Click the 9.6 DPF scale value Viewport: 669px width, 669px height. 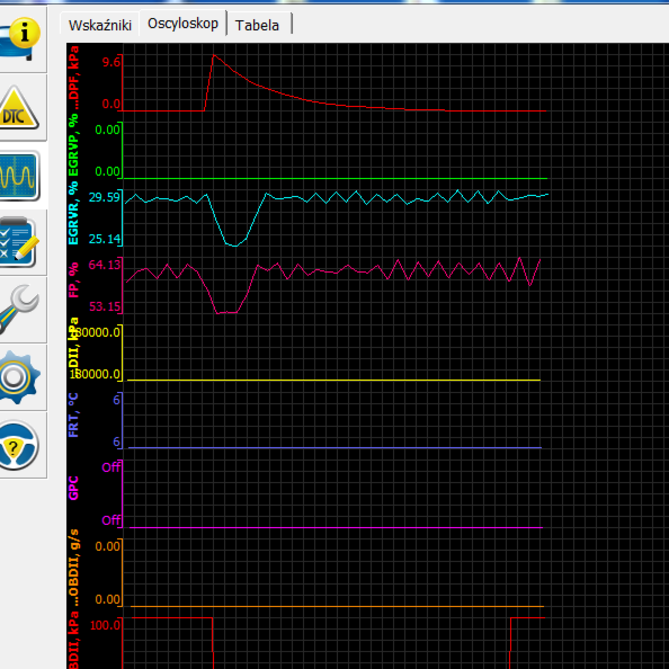[x=111, y=62]
